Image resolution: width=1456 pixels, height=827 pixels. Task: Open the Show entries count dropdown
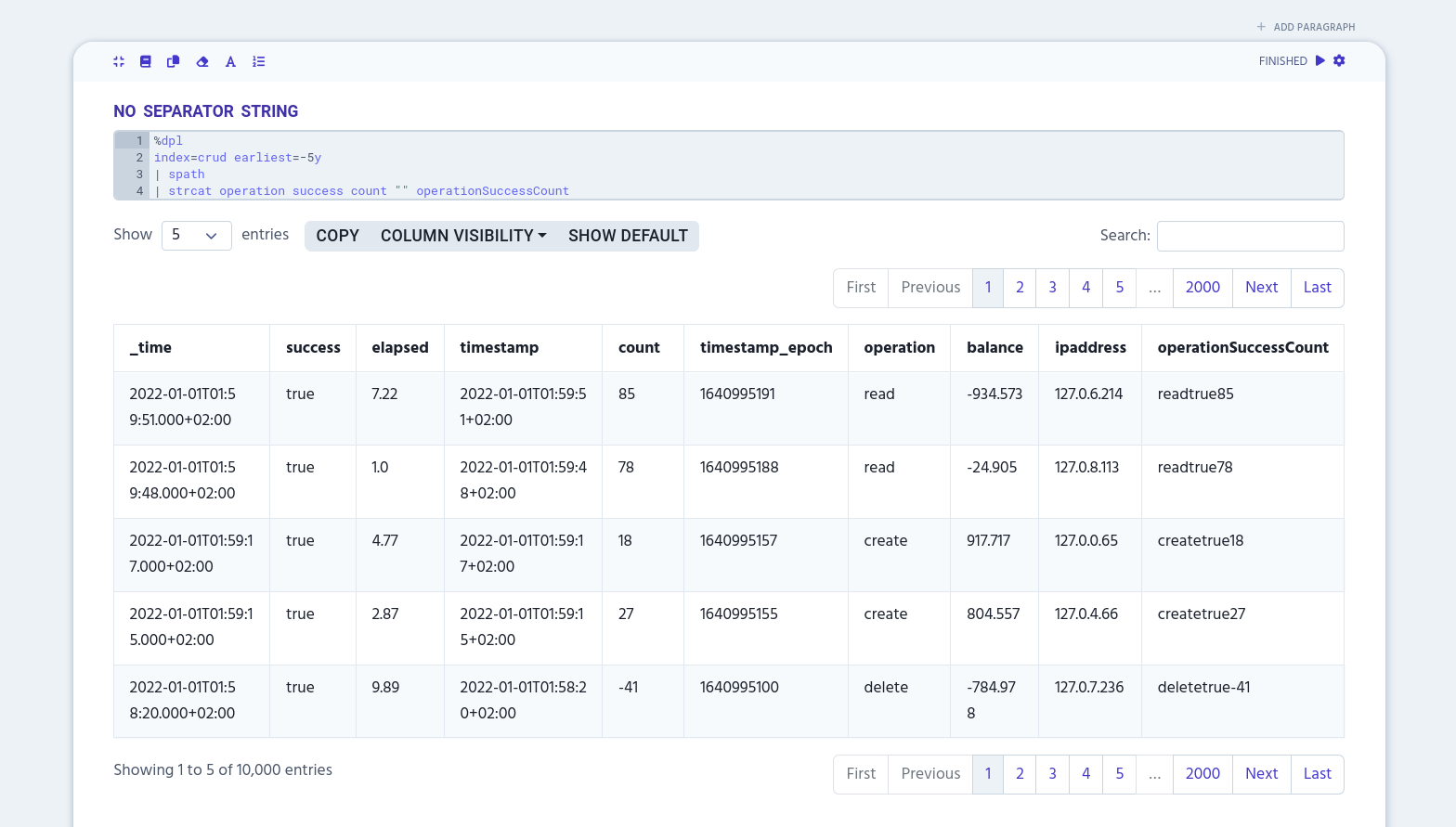coord(197,236)
